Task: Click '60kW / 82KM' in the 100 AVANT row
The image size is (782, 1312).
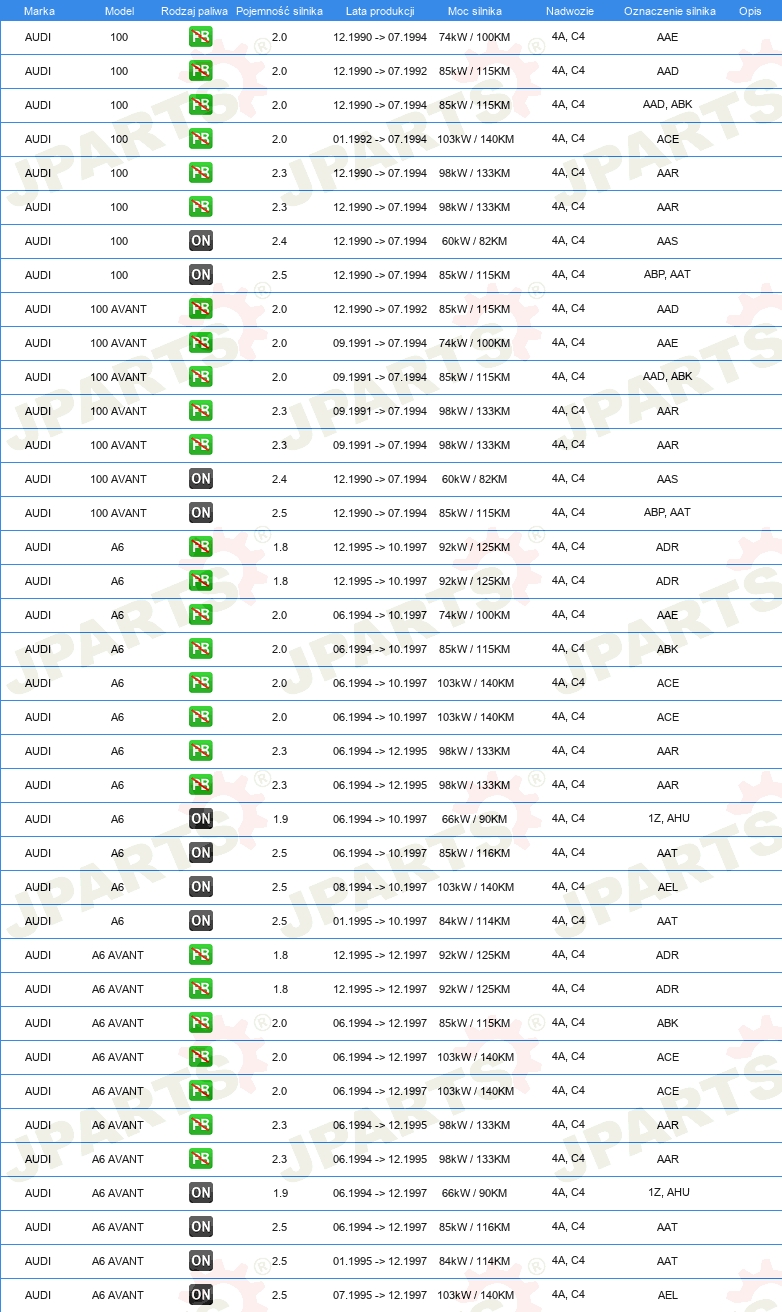Action: pyautogui.click(x=475, y=479)
